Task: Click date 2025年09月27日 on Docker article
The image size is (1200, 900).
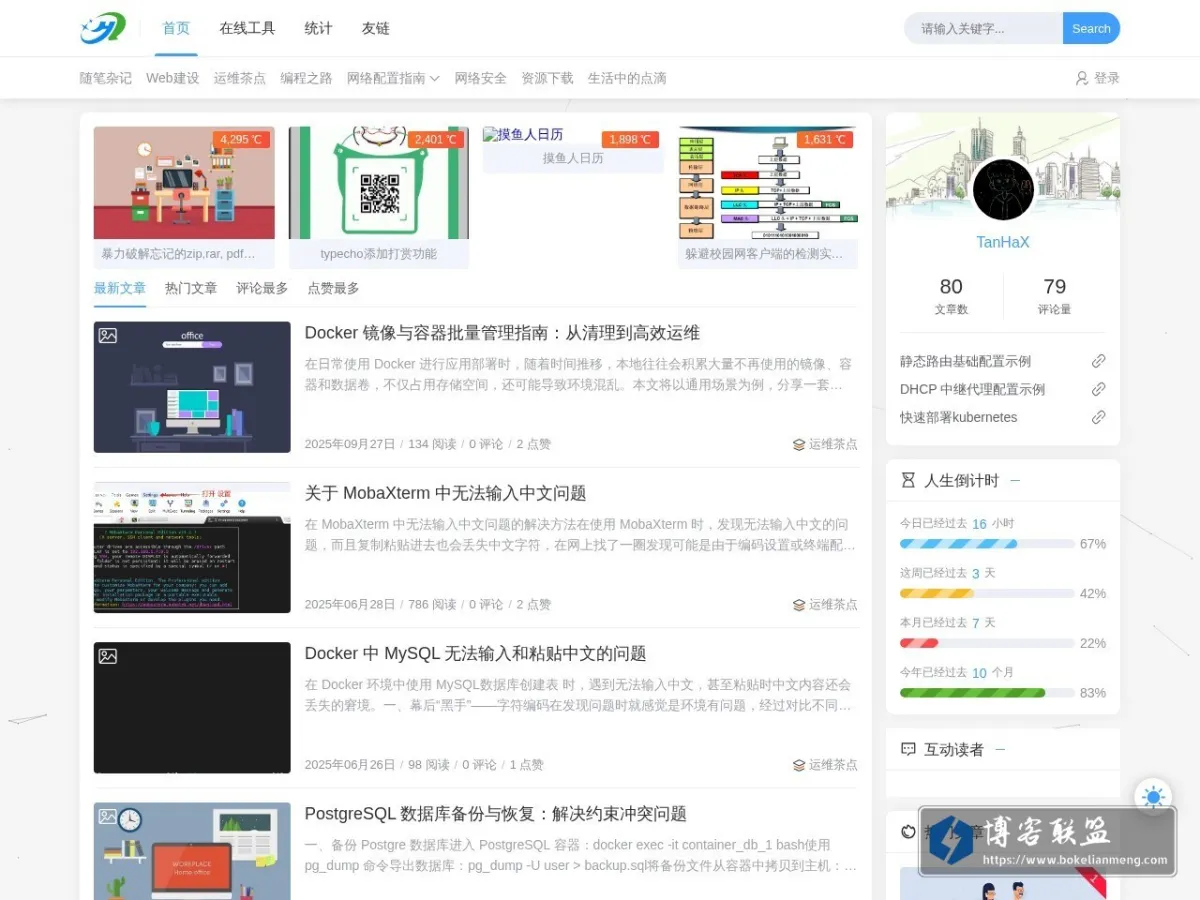Action: [350, 444]
